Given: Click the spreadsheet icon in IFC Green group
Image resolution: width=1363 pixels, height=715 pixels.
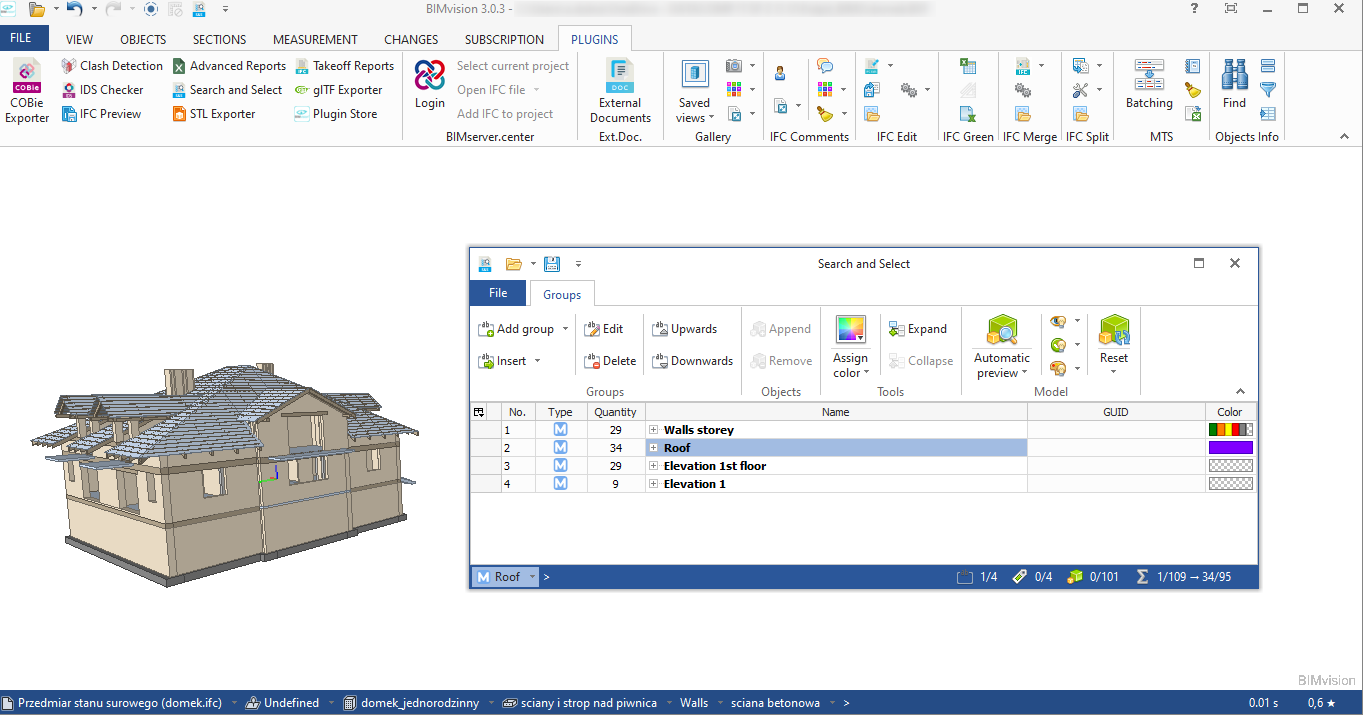Looking at the screenshot, I should [x=967, y=66].
